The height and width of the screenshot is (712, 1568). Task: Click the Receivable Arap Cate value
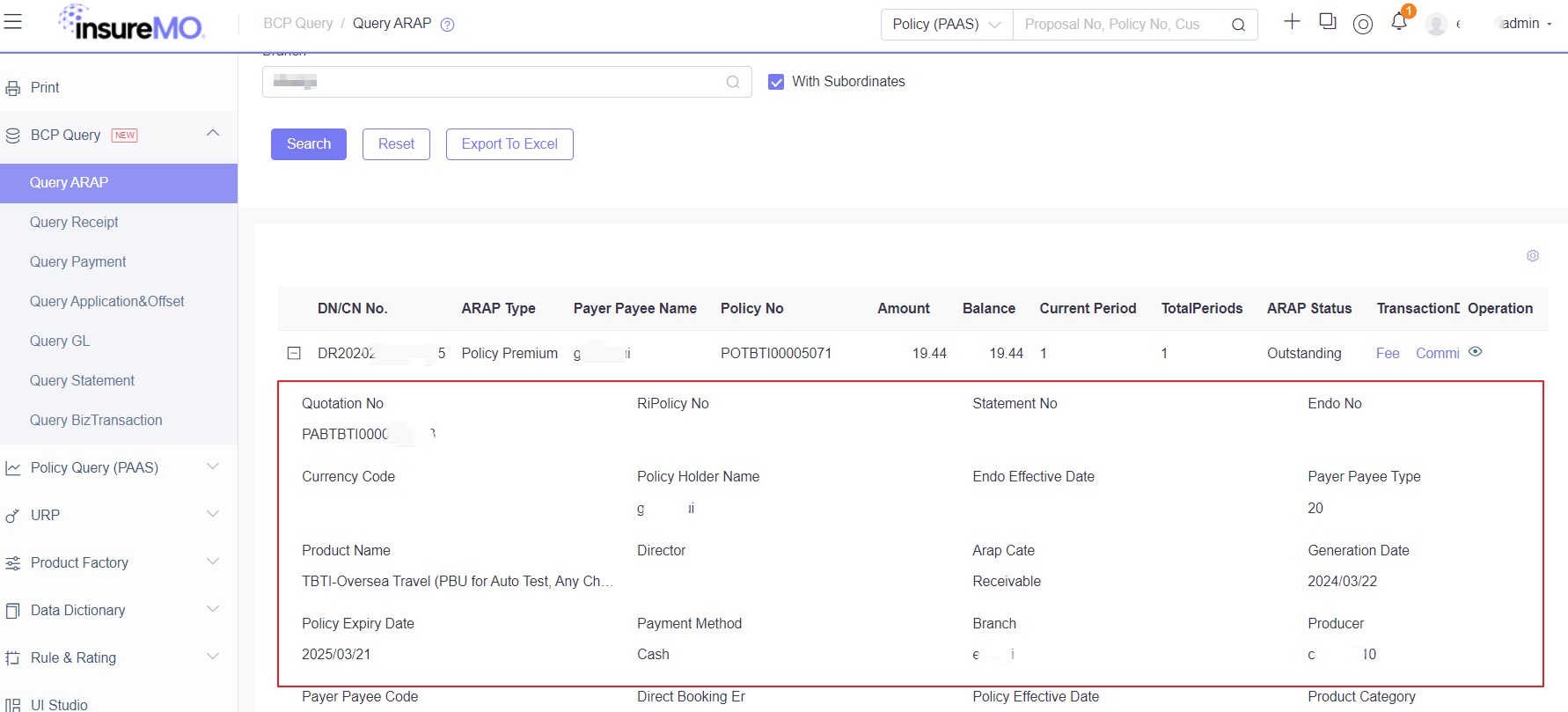1007,582
